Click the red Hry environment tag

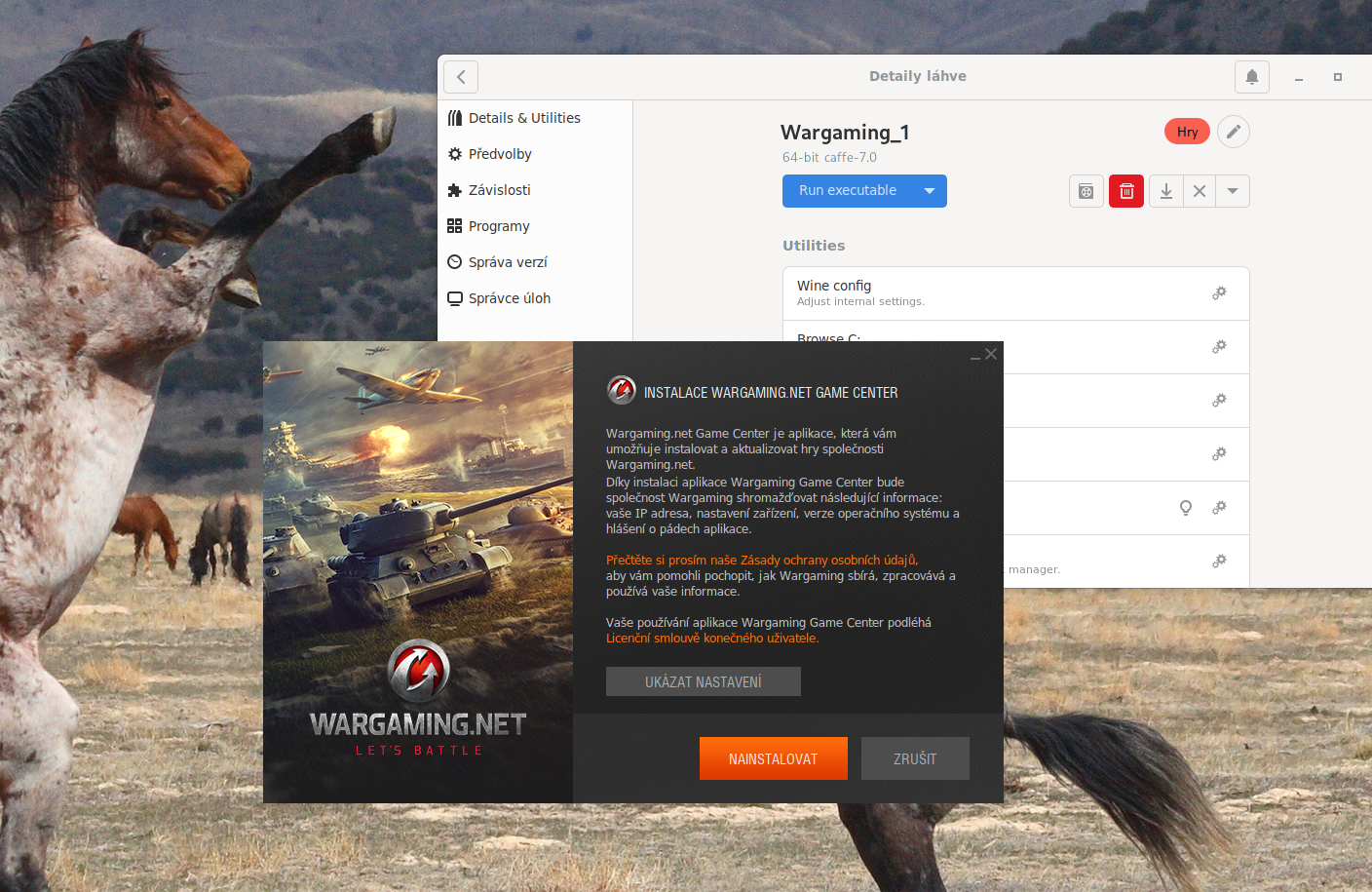[x=1187, y=132]
